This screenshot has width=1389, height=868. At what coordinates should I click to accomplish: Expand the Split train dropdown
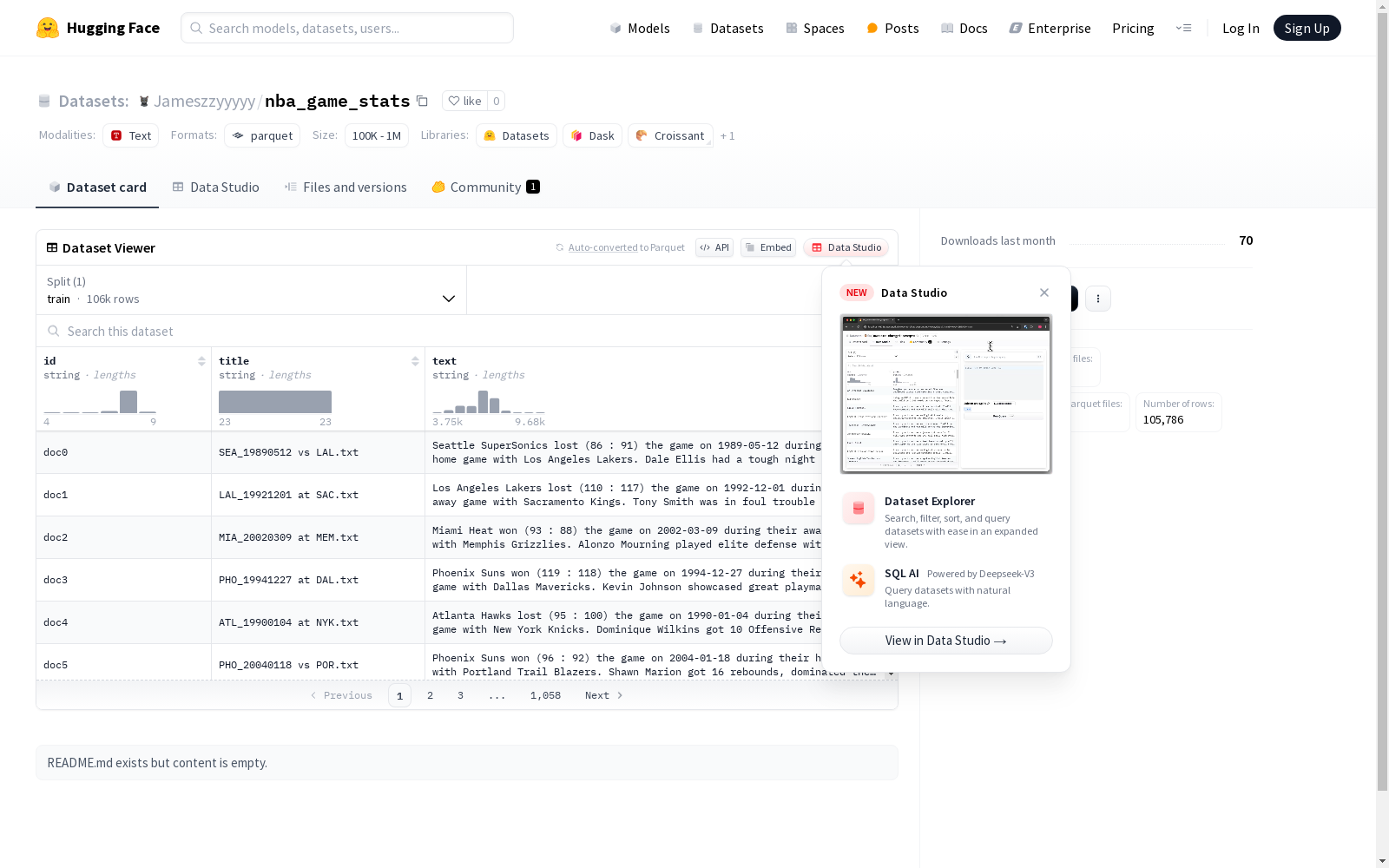click(x=252, y=290)
